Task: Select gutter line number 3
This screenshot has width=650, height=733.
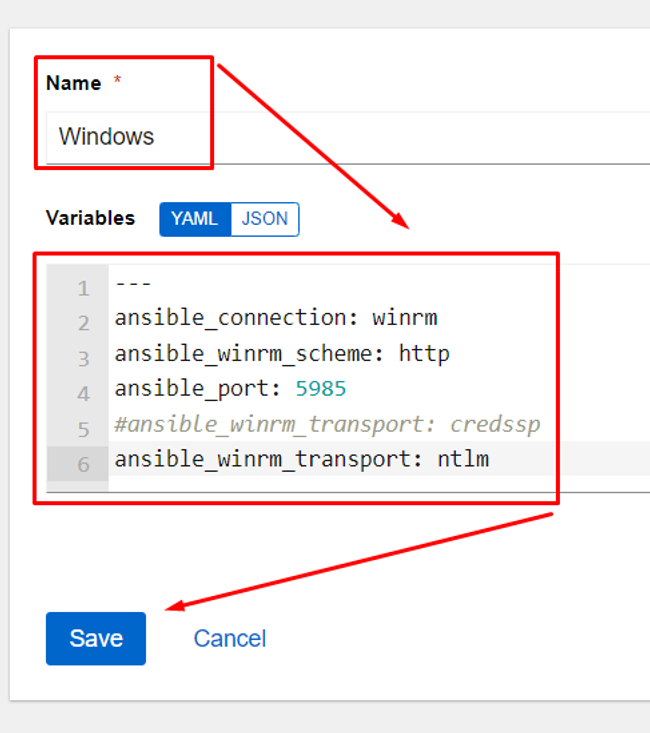Action: tap(84, 359)
